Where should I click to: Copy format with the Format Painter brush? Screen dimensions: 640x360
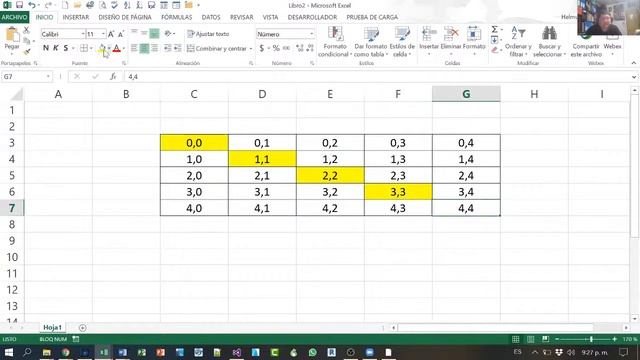pyautogui.click(x=27, y=51)
